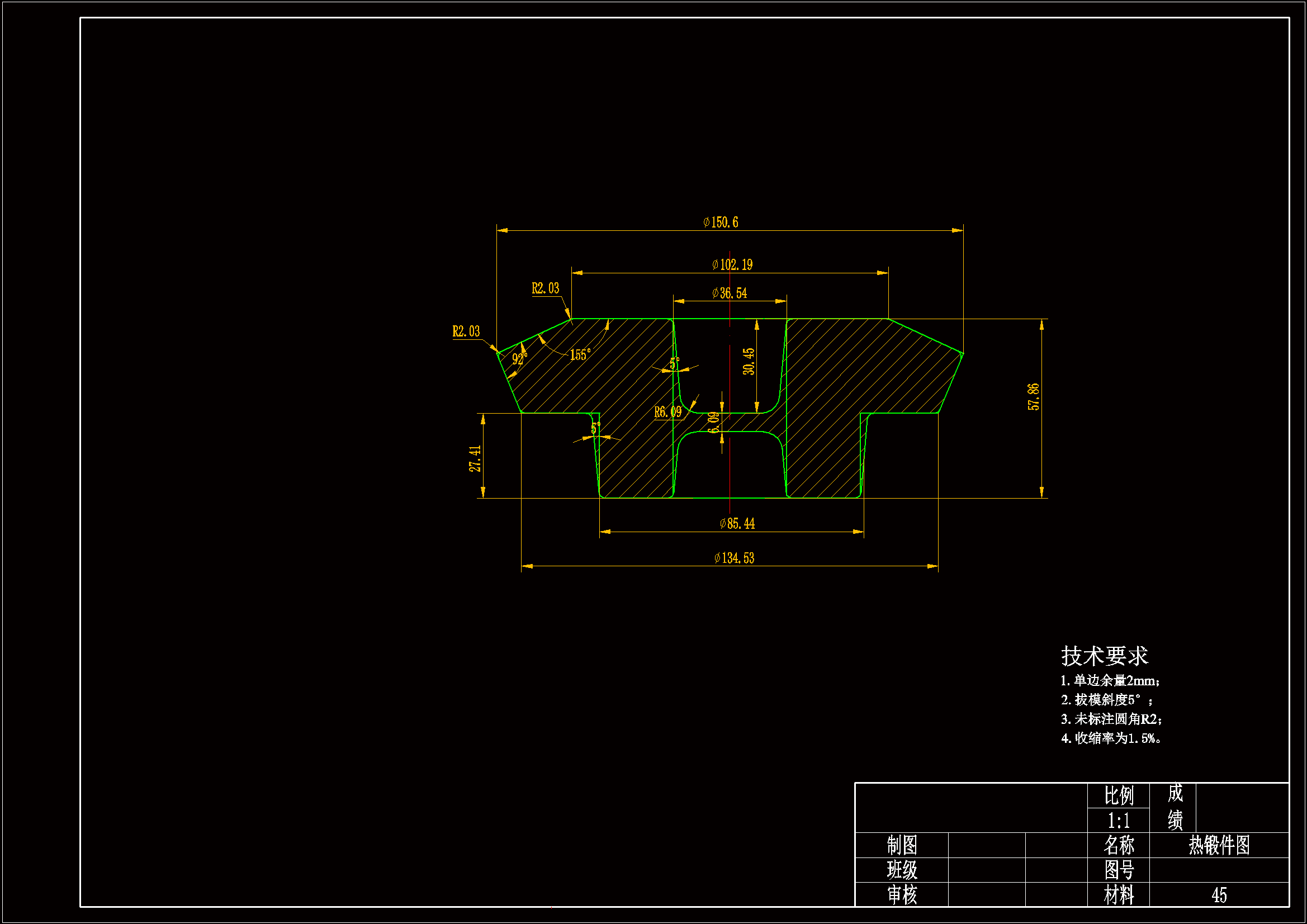Image resolution: width=1307 pixels, height=924 pixels.
Task: Select the ø85.44 dimension text
Action: point(737,524)
